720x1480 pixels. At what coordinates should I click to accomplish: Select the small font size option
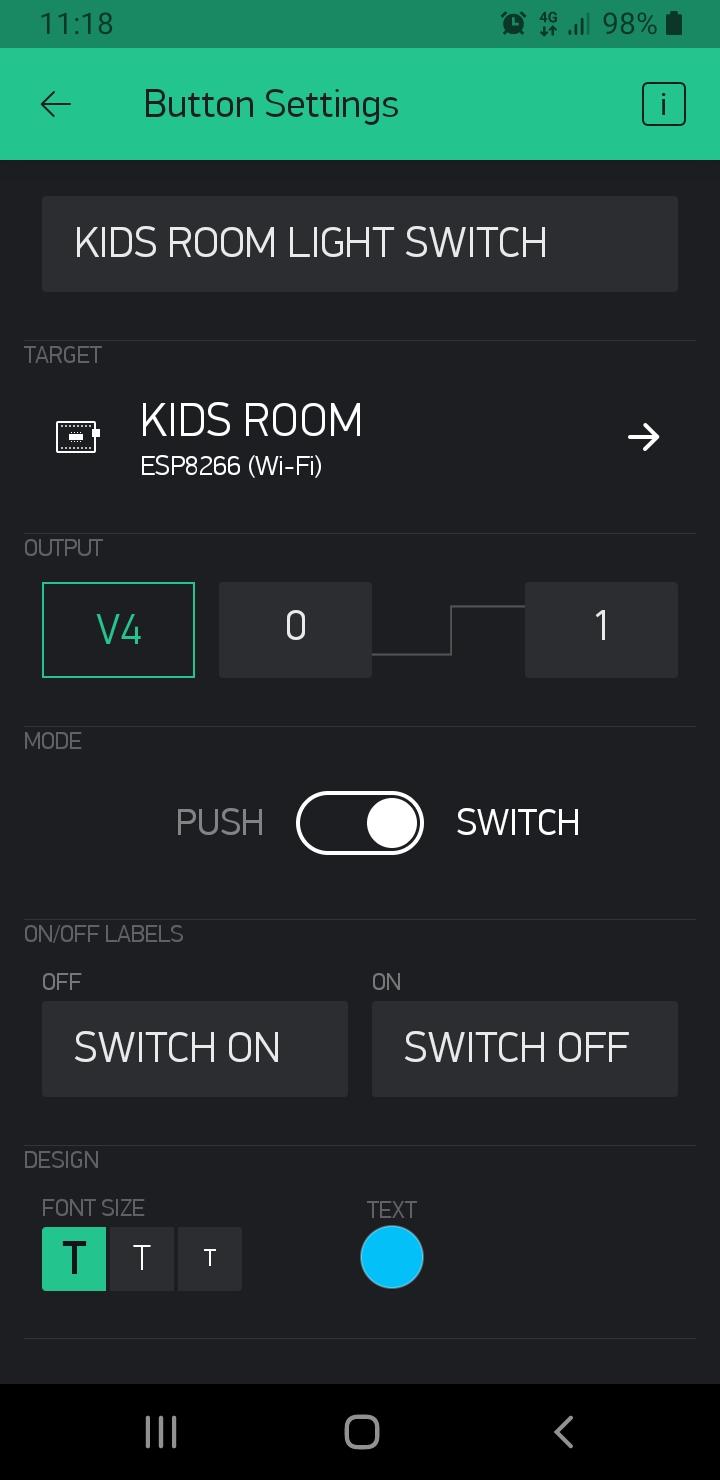coord(210,1259)
